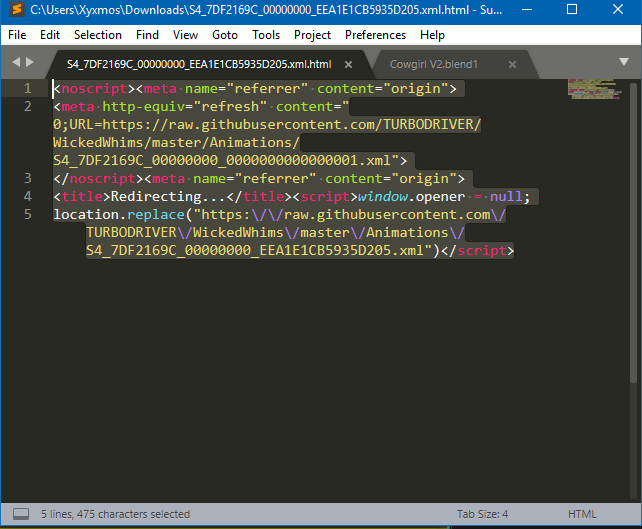The height and width of the screenshot is (529, 642).
Task: Open the Tools menu
Action: 266,35
